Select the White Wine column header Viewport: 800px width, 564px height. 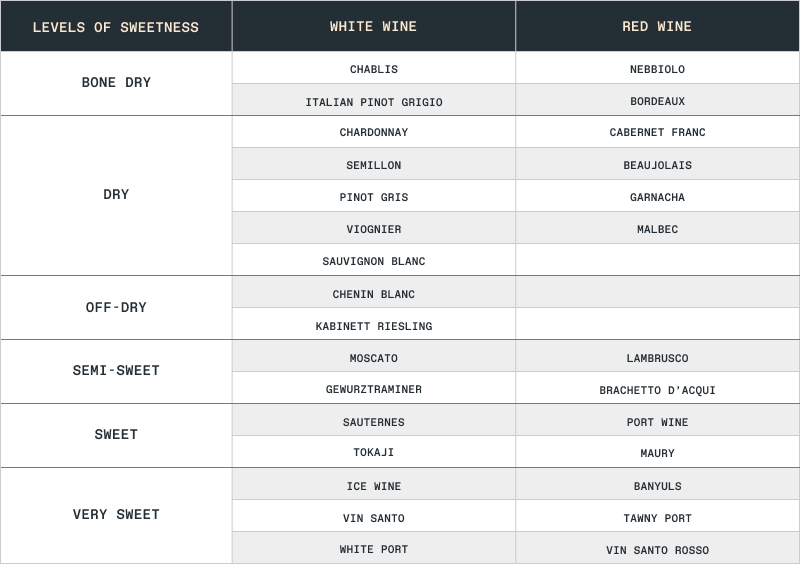click(373, 26)
